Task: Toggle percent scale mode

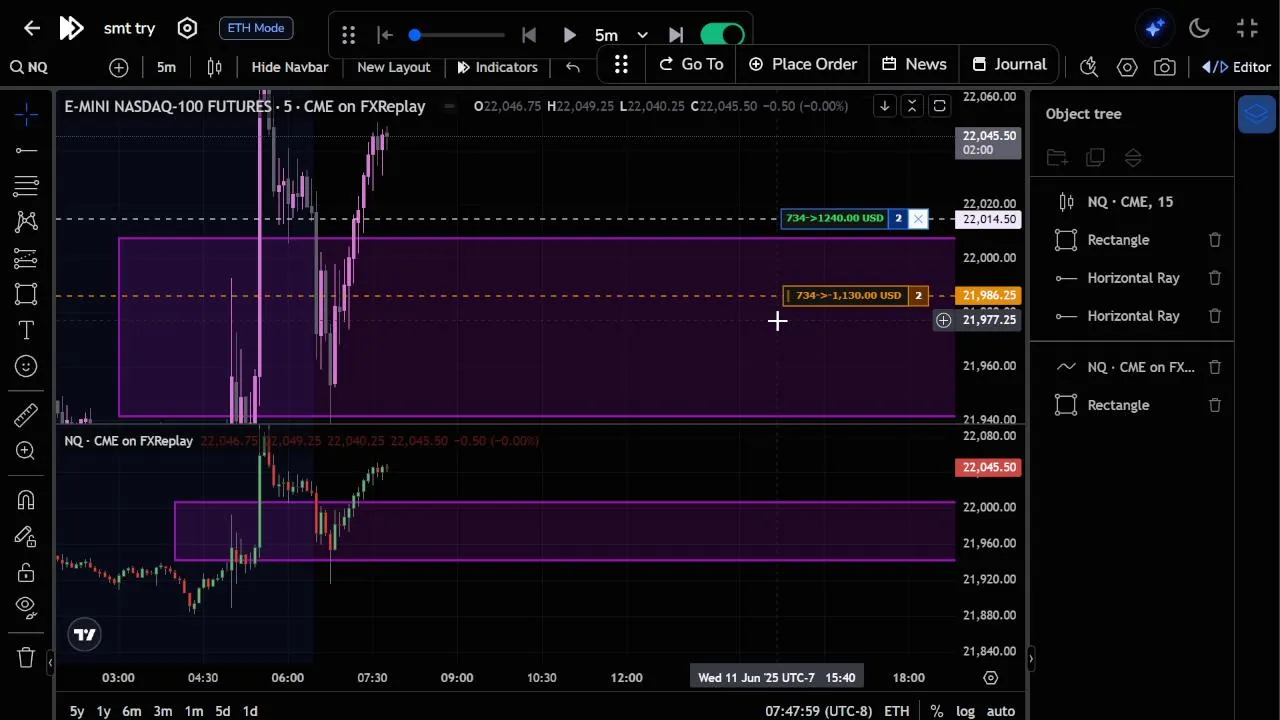Action: (x=937, y=711)
